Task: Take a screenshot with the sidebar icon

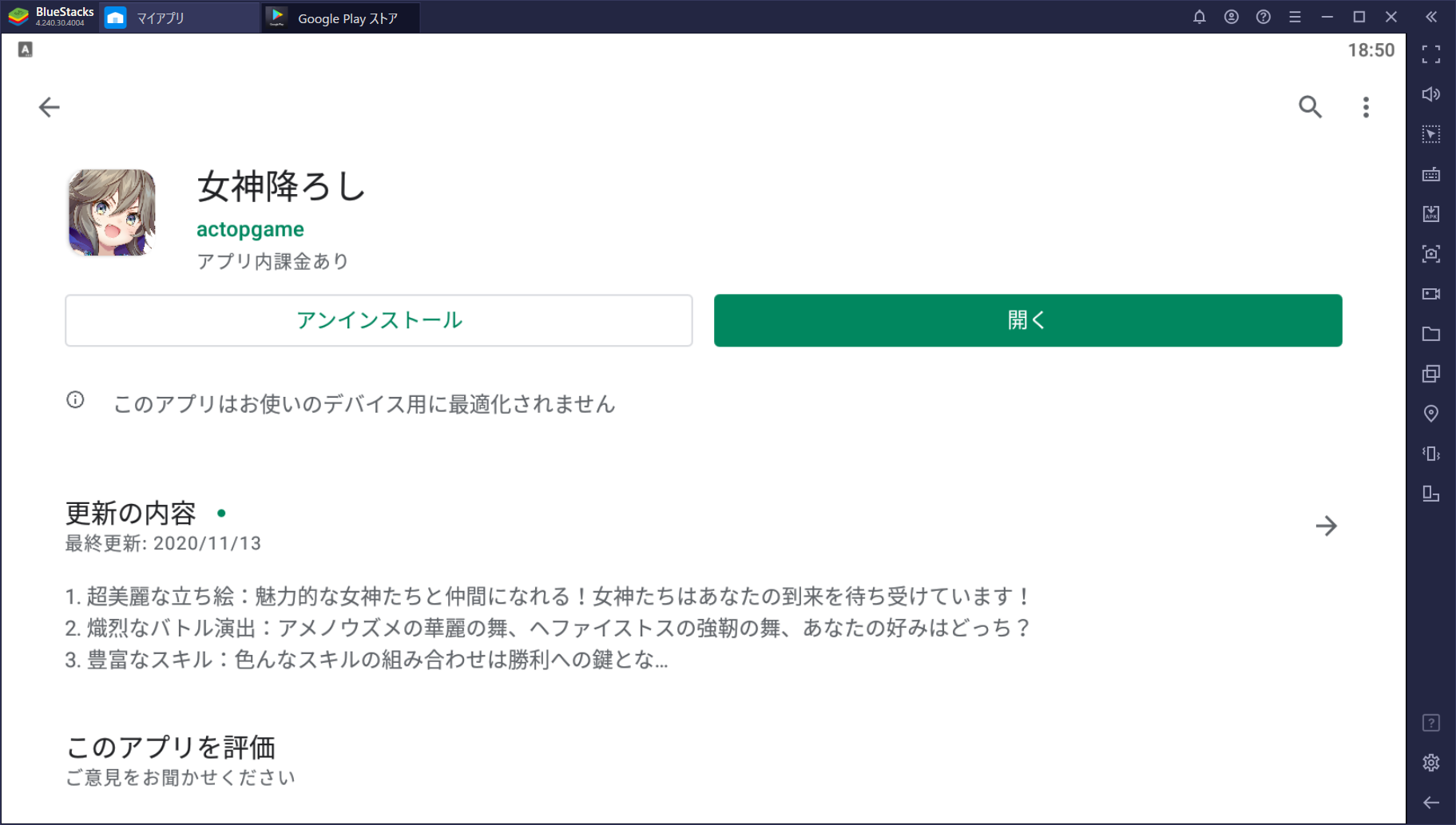Action: click(1430, 254)
